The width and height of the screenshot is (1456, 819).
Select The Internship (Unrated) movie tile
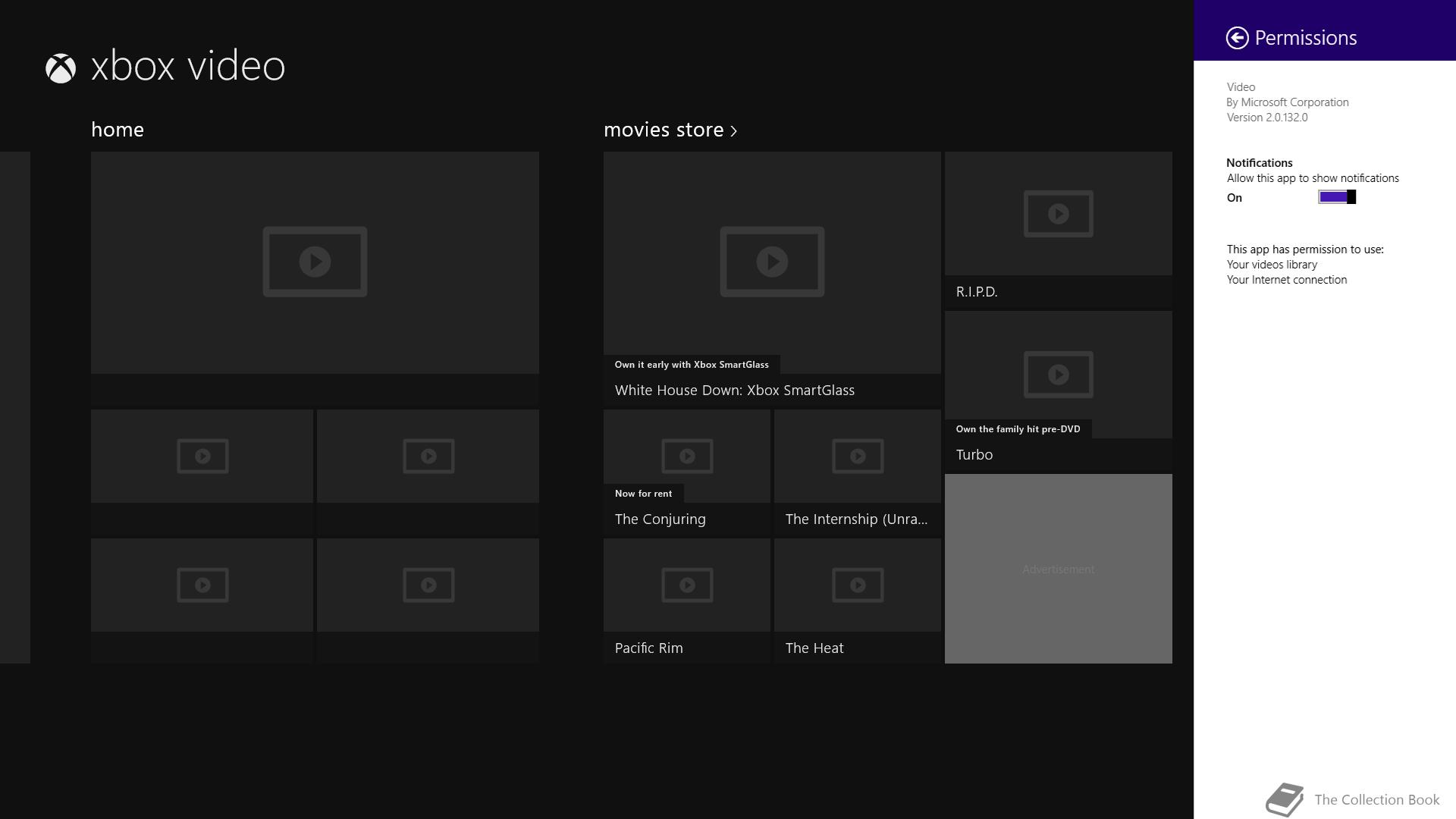[x=858, y=472]
